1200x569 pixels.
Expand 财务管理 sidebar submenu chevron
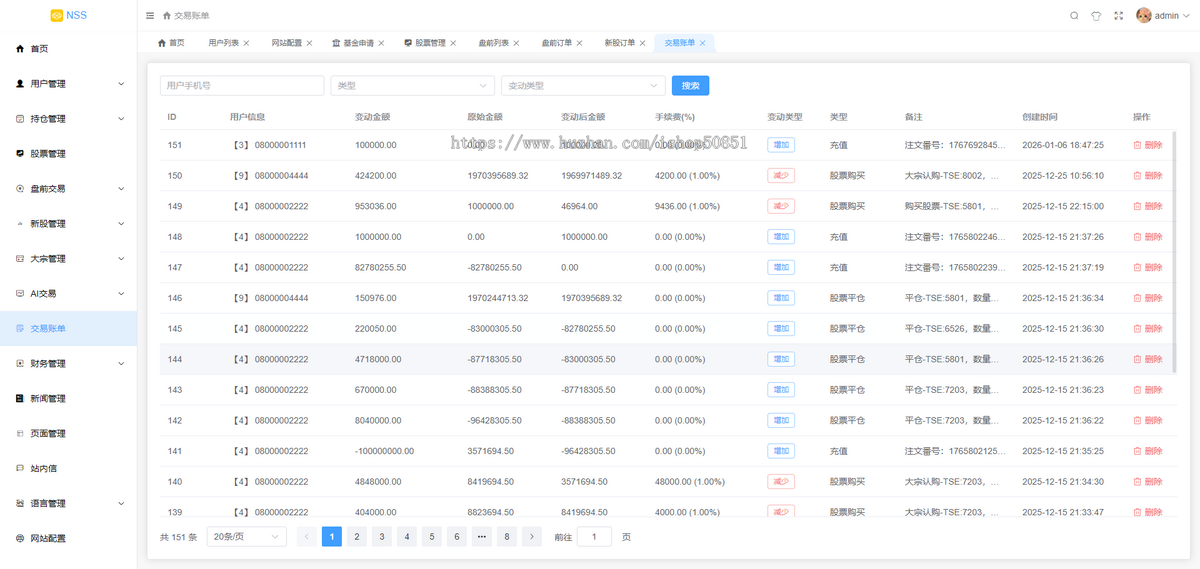121,364
